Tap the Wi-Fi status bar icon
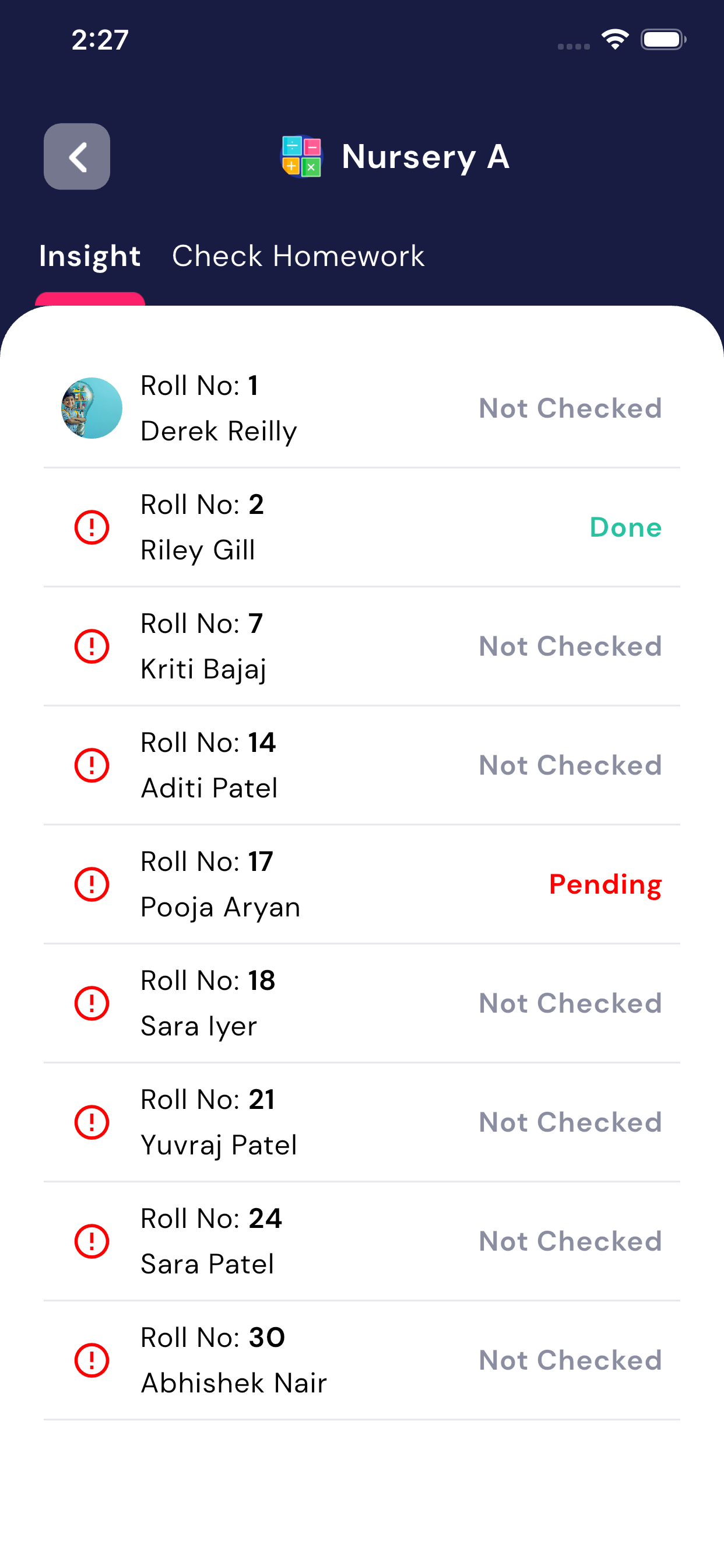This screenshot has height=1568, width=724. [x=614, y=40]
